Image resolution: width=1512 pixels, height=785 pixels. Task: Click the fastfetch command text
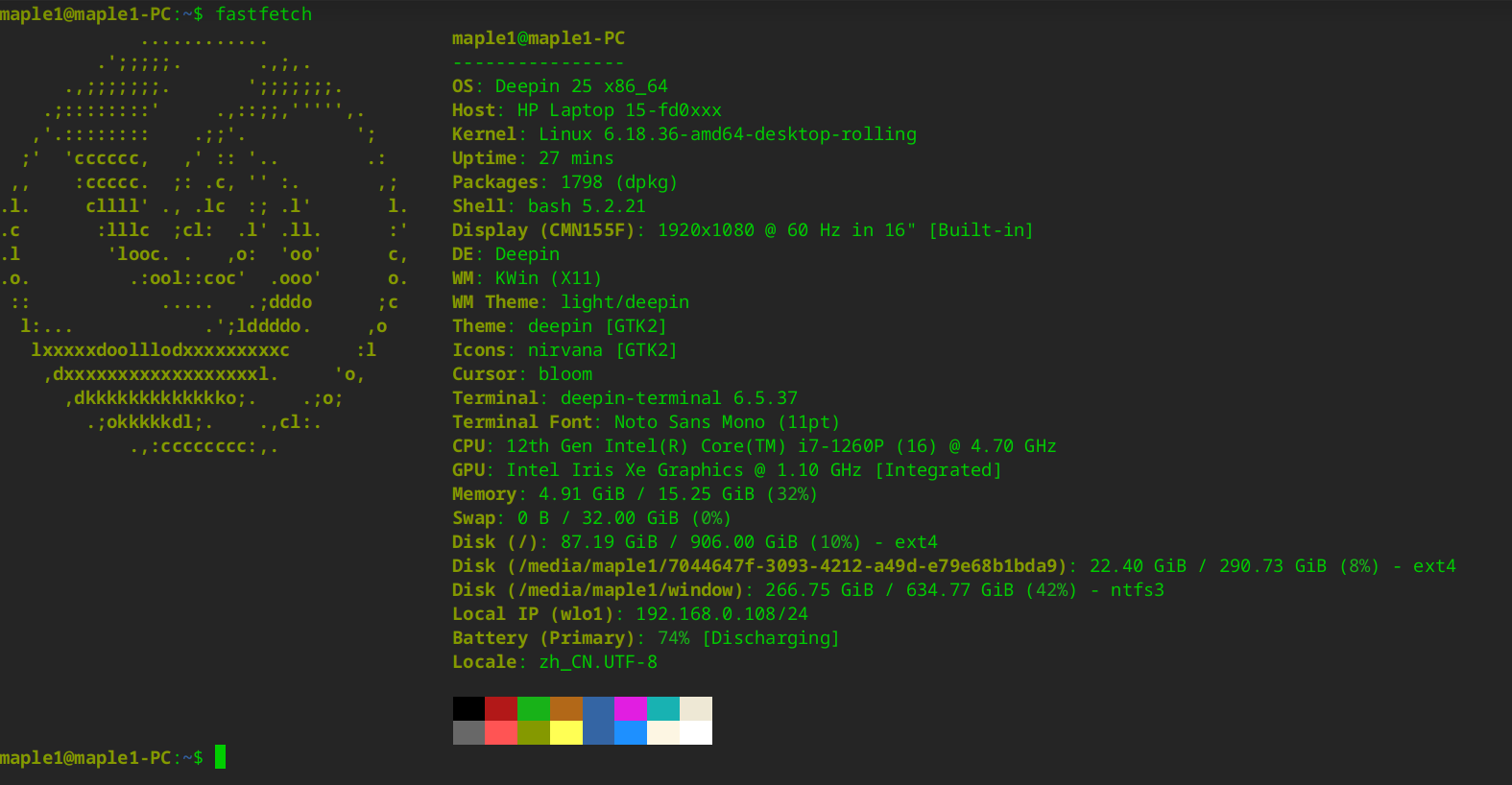coord(263,14)
